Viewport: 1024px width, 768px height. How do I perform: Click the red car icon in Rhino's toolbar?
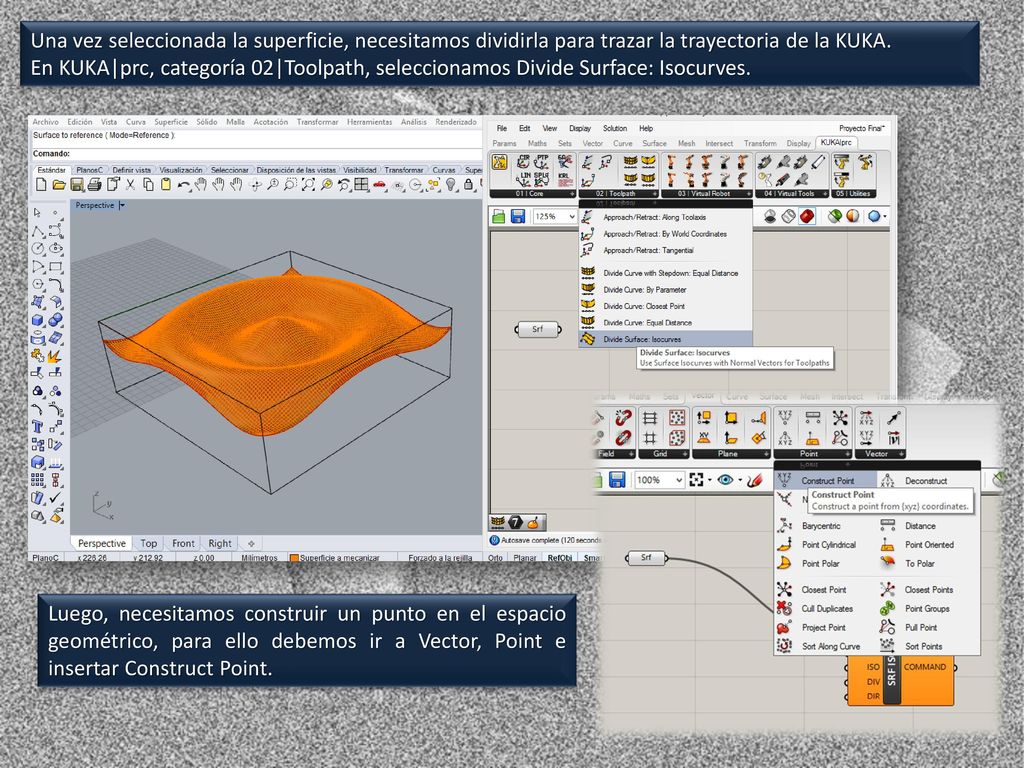click(x=379, y=185)
